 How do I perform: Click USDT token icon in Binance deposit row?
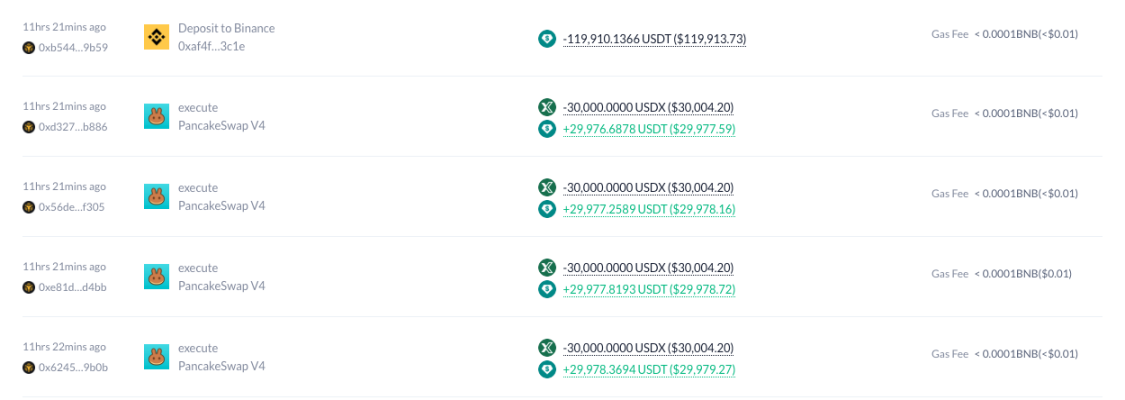pos(547,39)
